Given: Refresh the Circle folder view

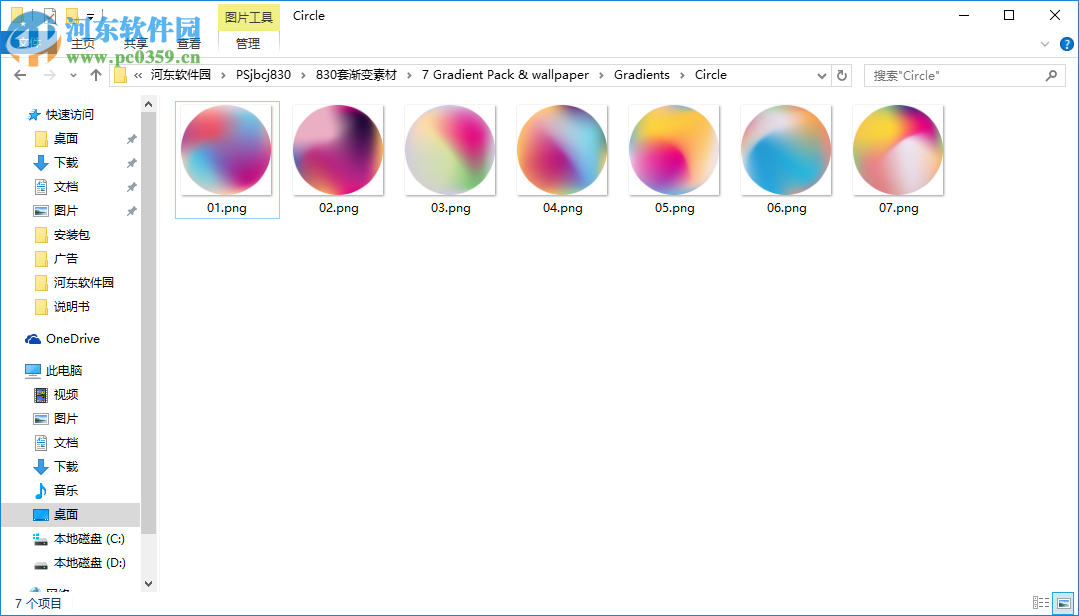Looking at the screenshot, I should (x=842, y=75).
